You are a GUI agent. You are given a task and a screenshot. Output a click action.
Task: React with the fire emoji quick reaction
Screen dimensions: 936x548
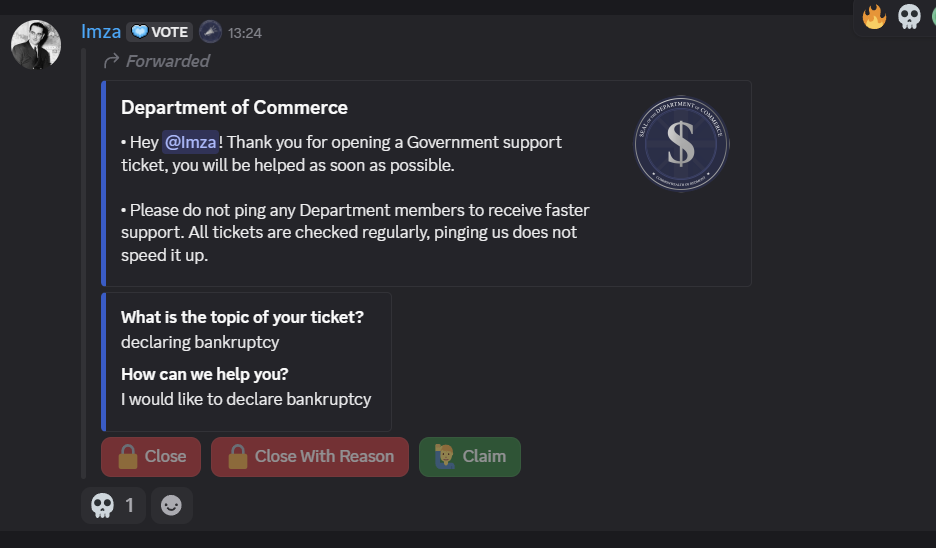tap(874, 17)
